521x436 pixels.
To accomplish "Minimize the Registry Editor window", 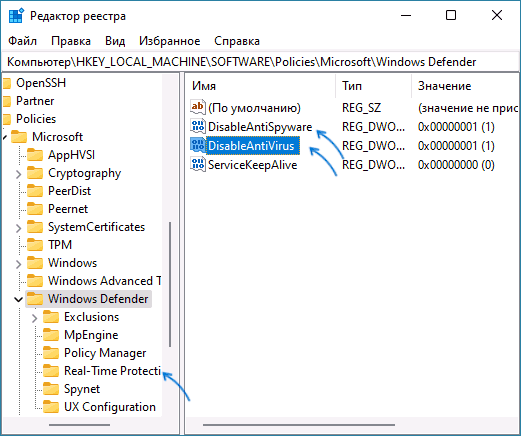I will pyautogui.click(x=406, y=15).
